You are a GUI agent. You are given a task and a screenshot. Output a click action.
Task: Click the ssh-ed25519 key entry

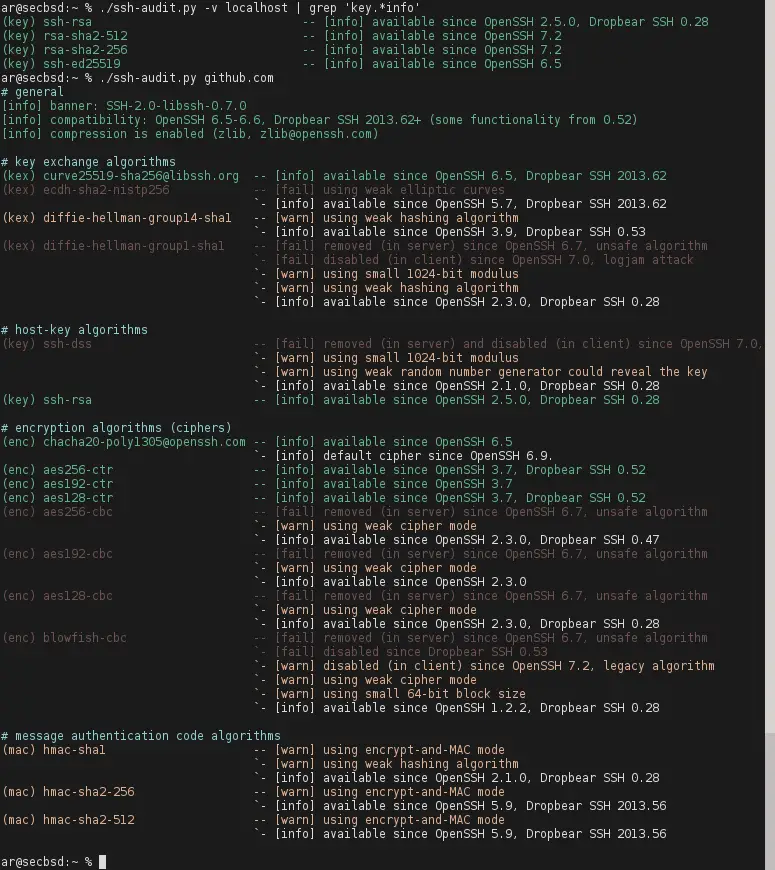tap(282, 64)
